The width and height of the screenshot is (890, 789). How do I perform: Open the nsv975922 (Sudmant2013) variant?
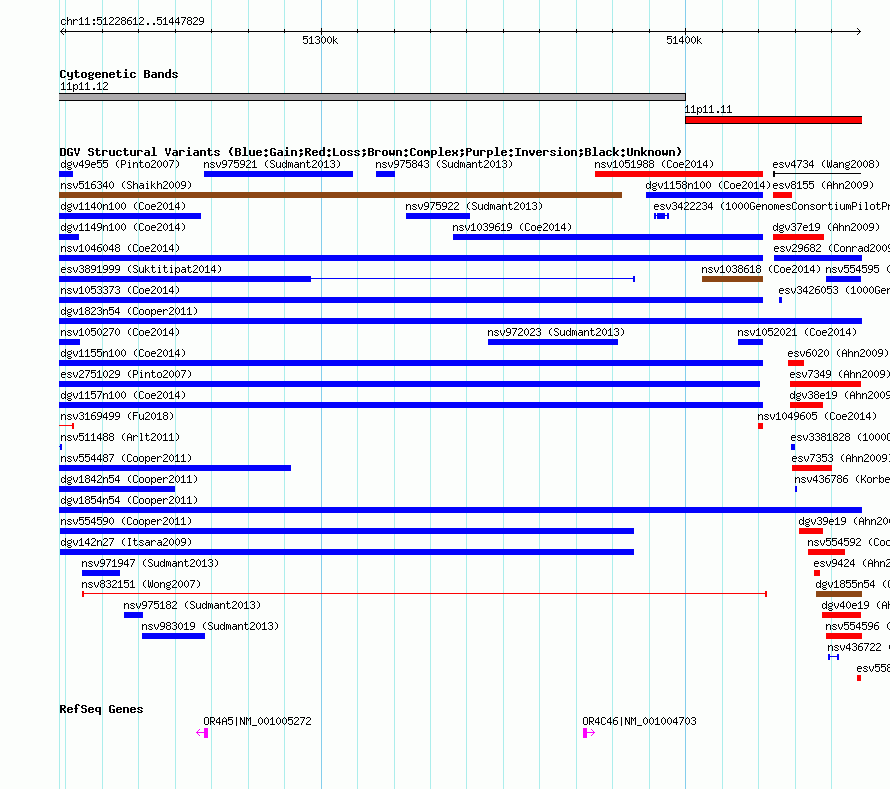click(x=438, y=216)
